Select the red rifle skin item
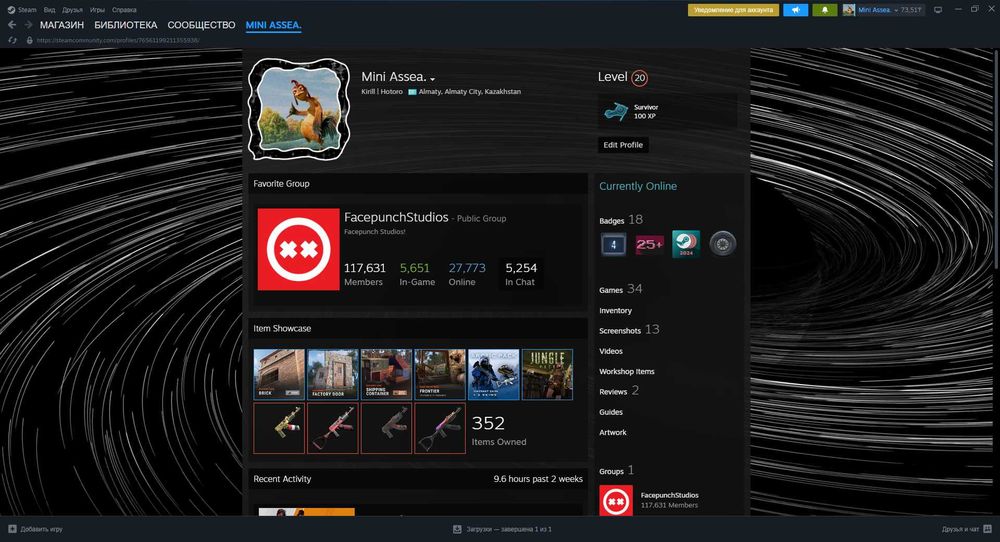This screenshot has height=542, width=1000. [333, 428]
